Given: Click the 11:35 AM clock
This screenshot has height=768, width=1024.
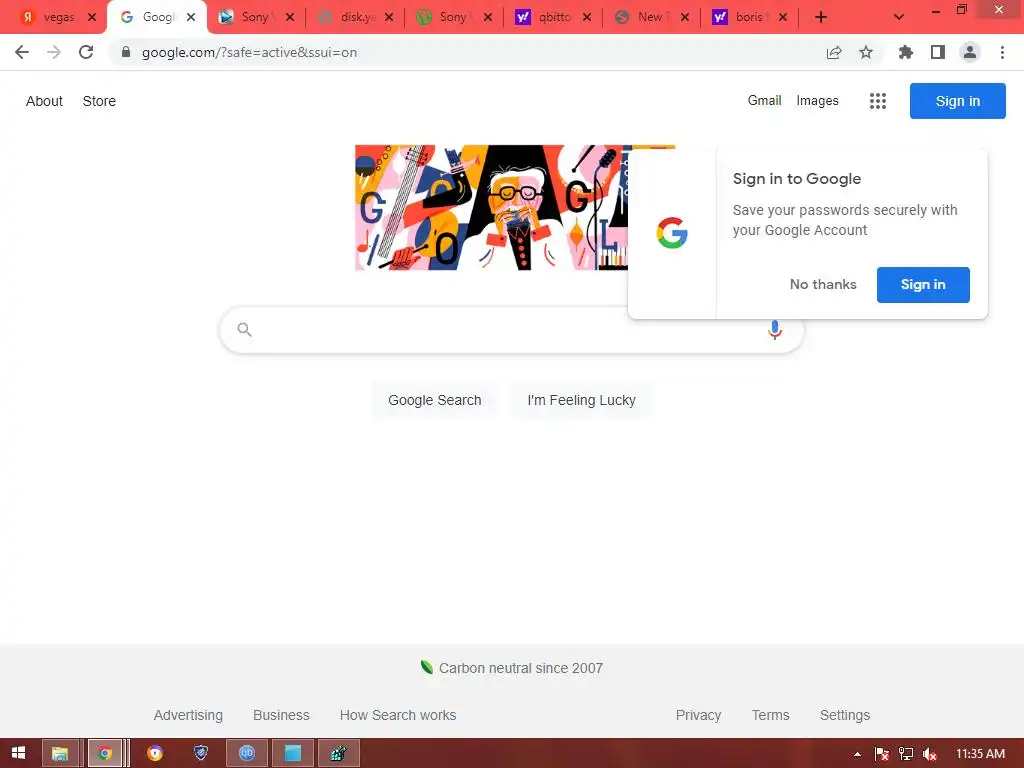Looking at the screenshot, I should click(x=980, y=754).
